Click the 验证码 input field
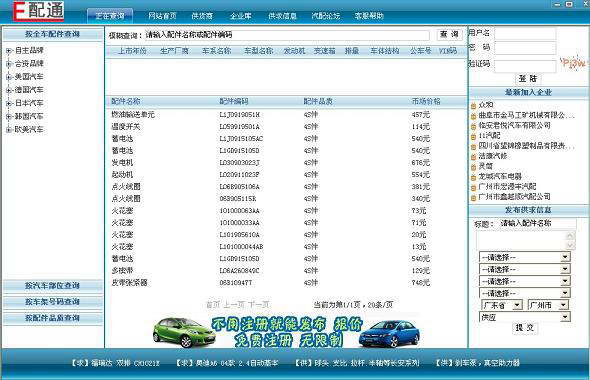The width and height of the screenshot is (590, 380). [x=525, y=65]
